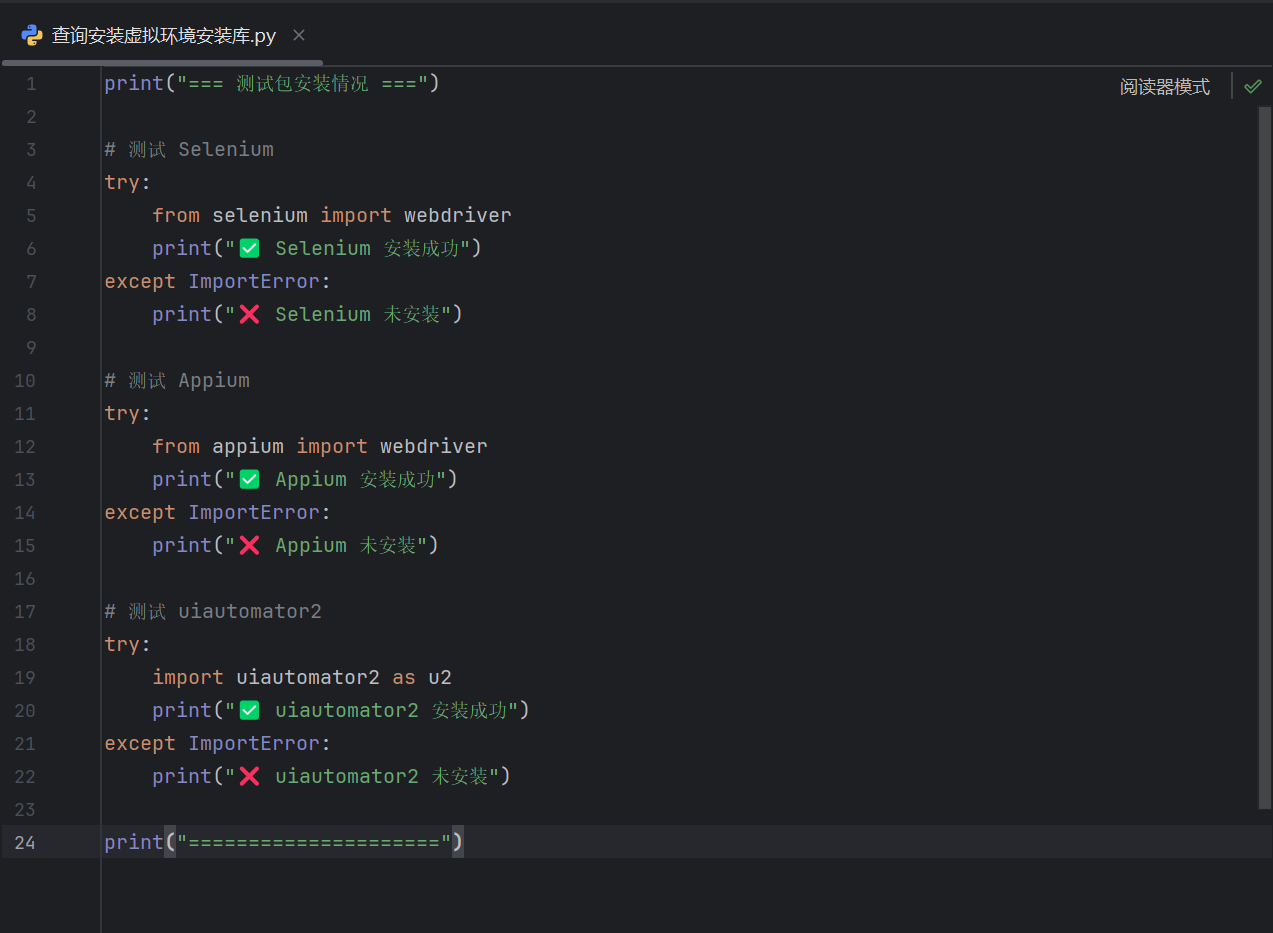The width and height of the screenshot is (1273, 933).
Task: Click 'import uiautomator2 as u2' line
Action: 302,678
